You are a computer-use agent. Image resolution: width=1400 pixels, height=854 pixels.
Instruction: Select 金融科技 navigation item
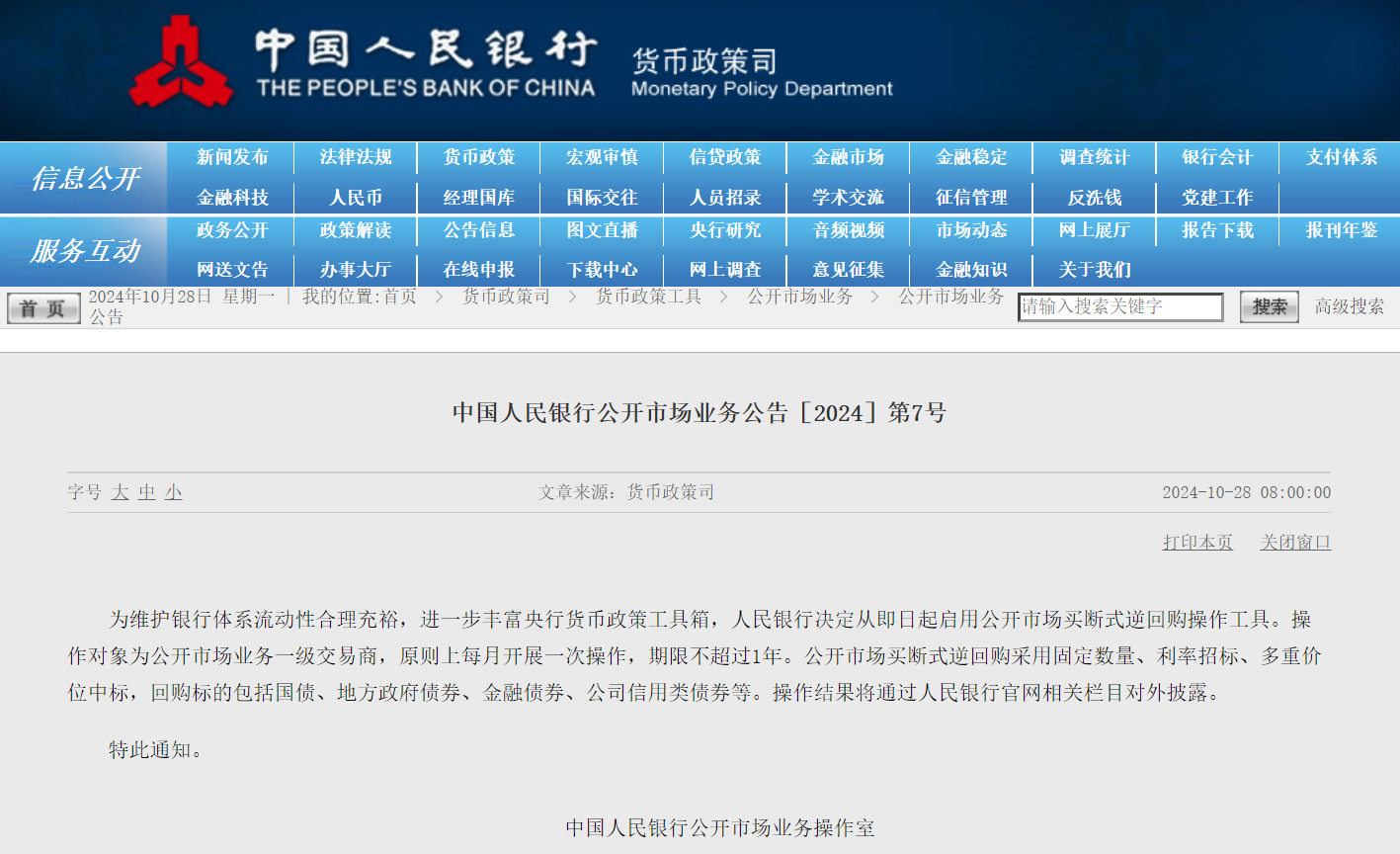[232, 198]
